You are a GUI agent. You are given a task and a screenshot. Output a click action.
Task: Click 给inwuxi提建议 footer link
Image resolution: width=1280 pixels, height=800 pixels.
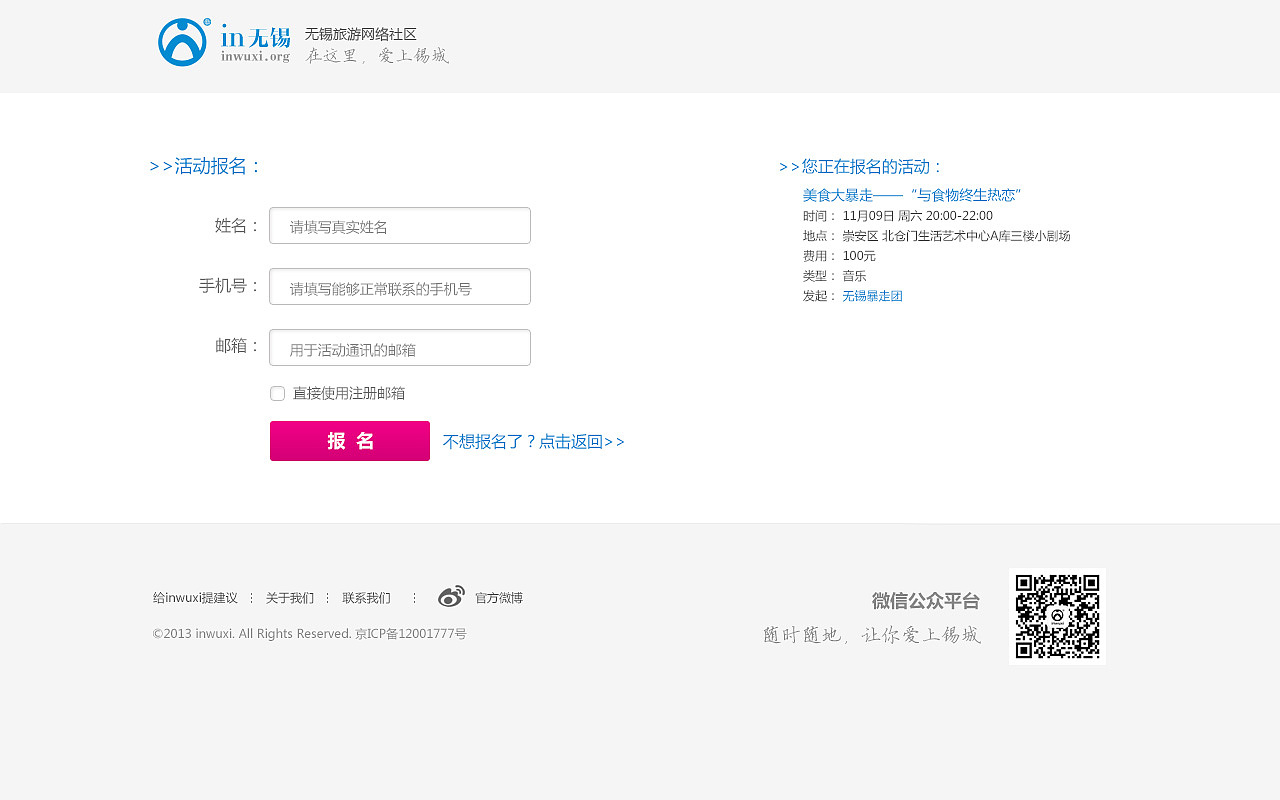point(195,598)
